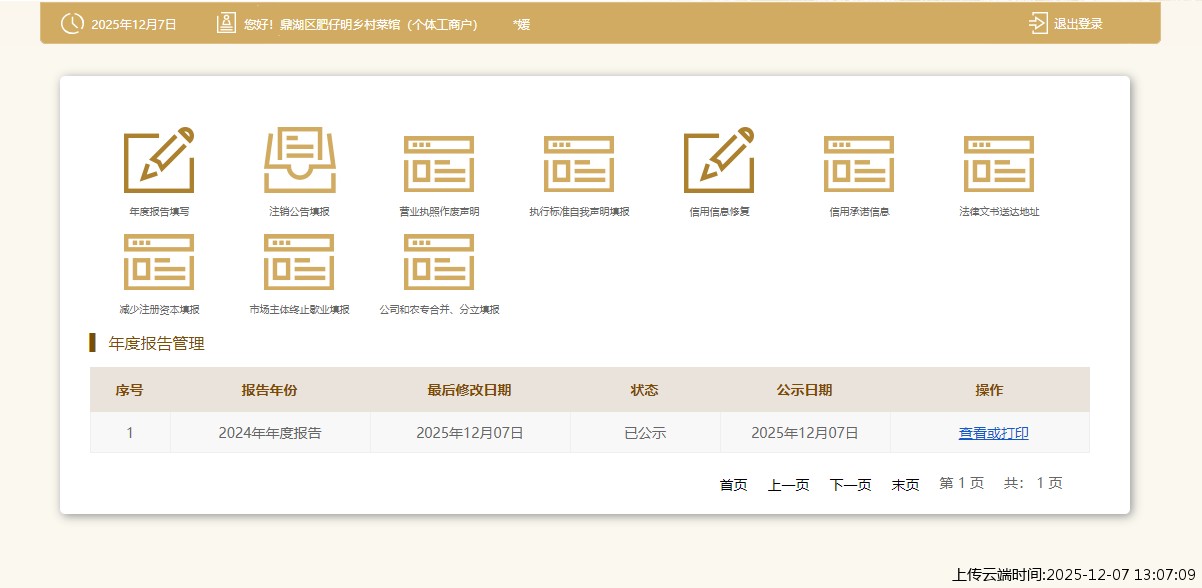Select the 执行标准自我声明填报 icon
This screenshot has height=588, width=1202.
coord(579,163)
